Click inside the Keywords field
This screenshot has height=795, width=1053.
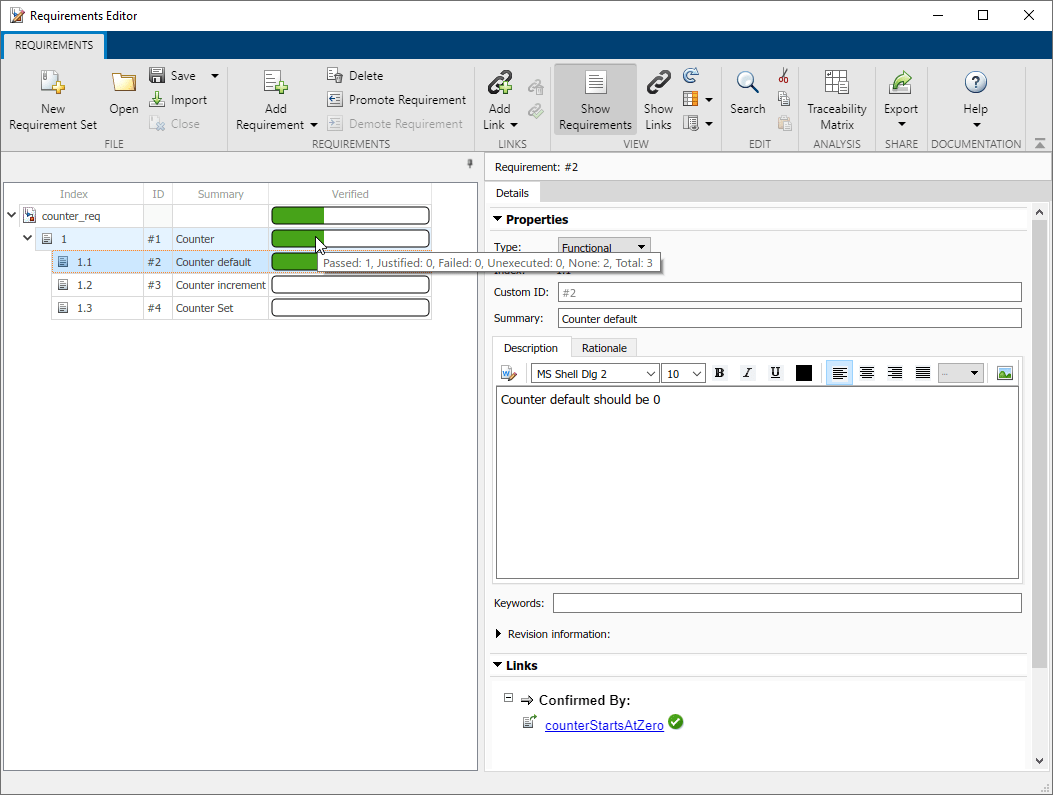[x=787, y=602]
